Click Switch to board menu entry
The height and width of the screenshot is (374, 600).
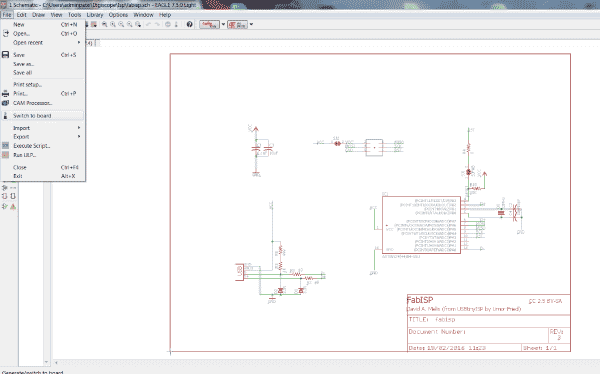[42, 116]
